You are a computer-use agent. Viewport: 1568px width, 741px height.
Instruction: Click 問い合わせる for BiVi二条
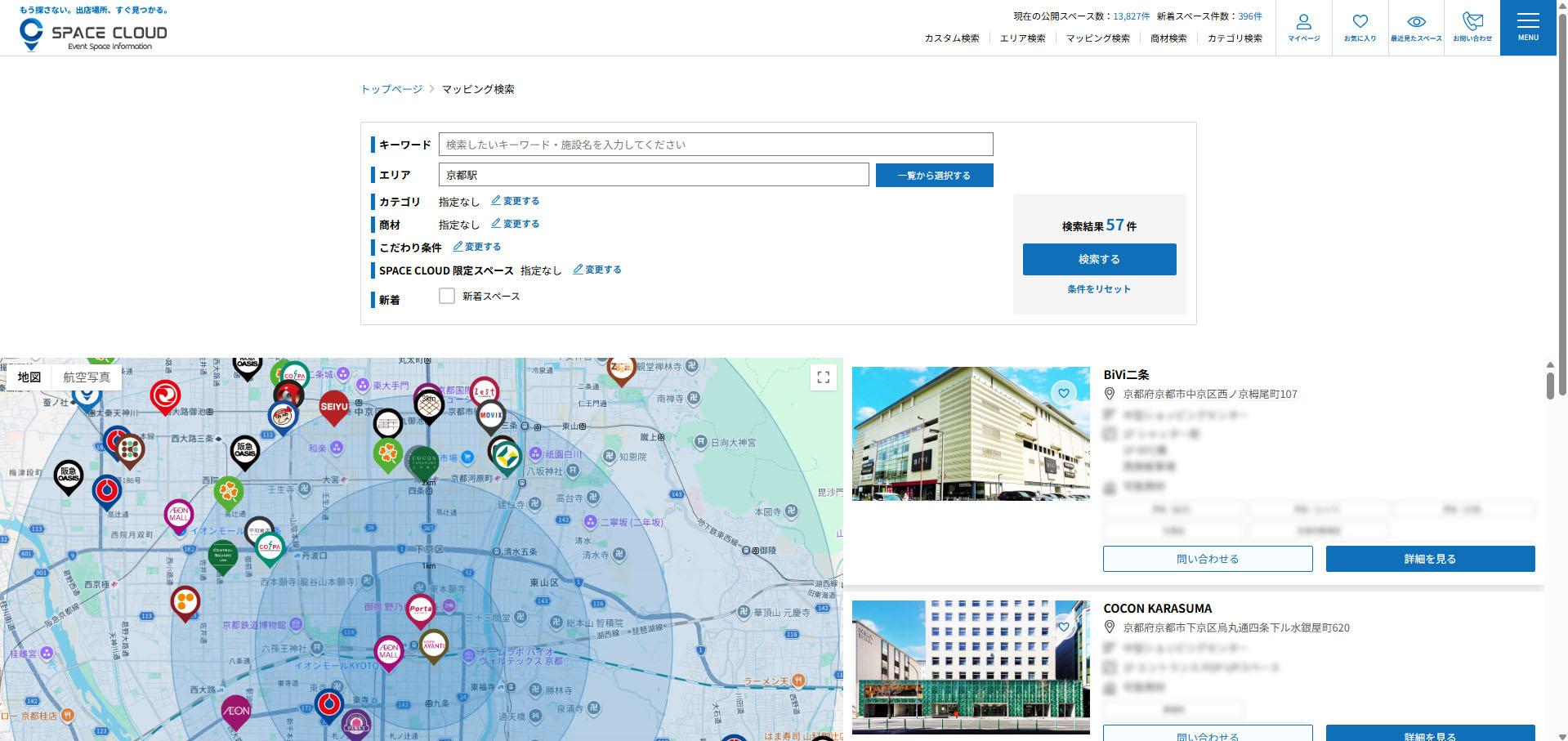tap(1208, 559)
